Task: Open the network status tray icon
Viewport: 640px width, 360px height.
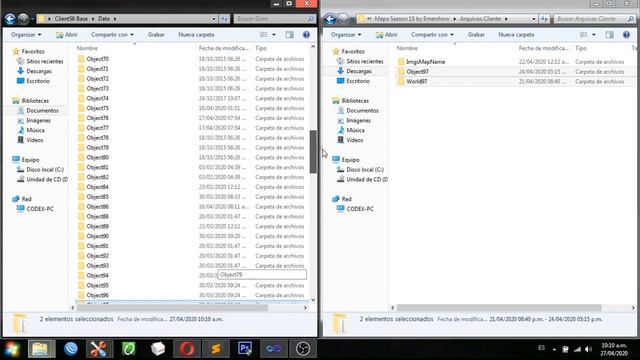Action: [577, 349]
